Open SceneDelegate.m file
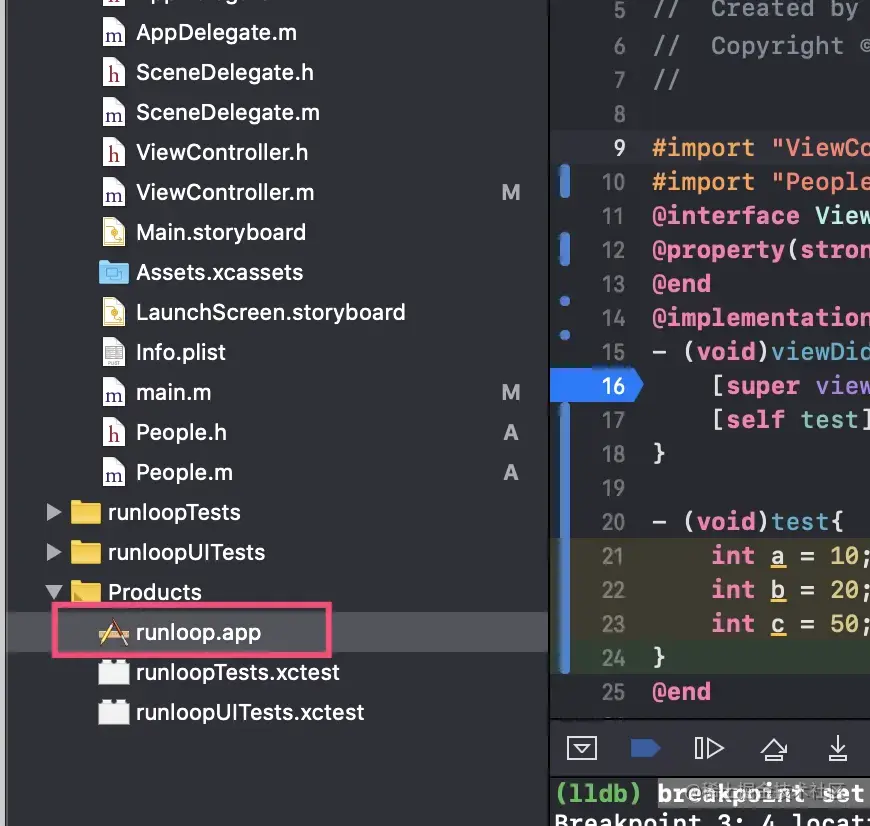The height and width of the screenshot is (826, 870). [227, 113]
